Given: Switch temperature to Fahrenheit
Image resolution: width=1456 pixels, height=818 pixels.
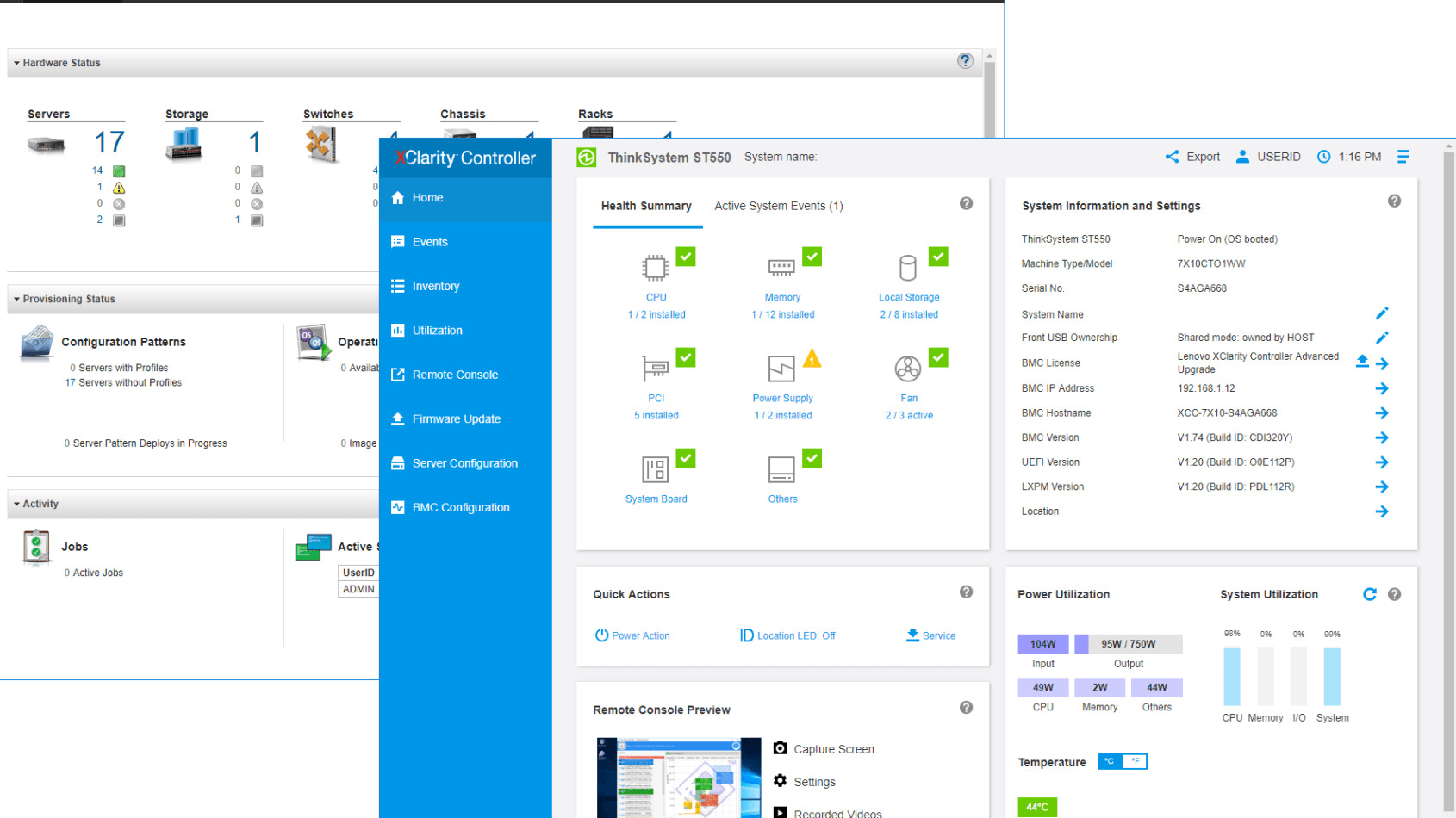Looking at the screenshot, I should pyautogui.click(x=1136, y=761).
